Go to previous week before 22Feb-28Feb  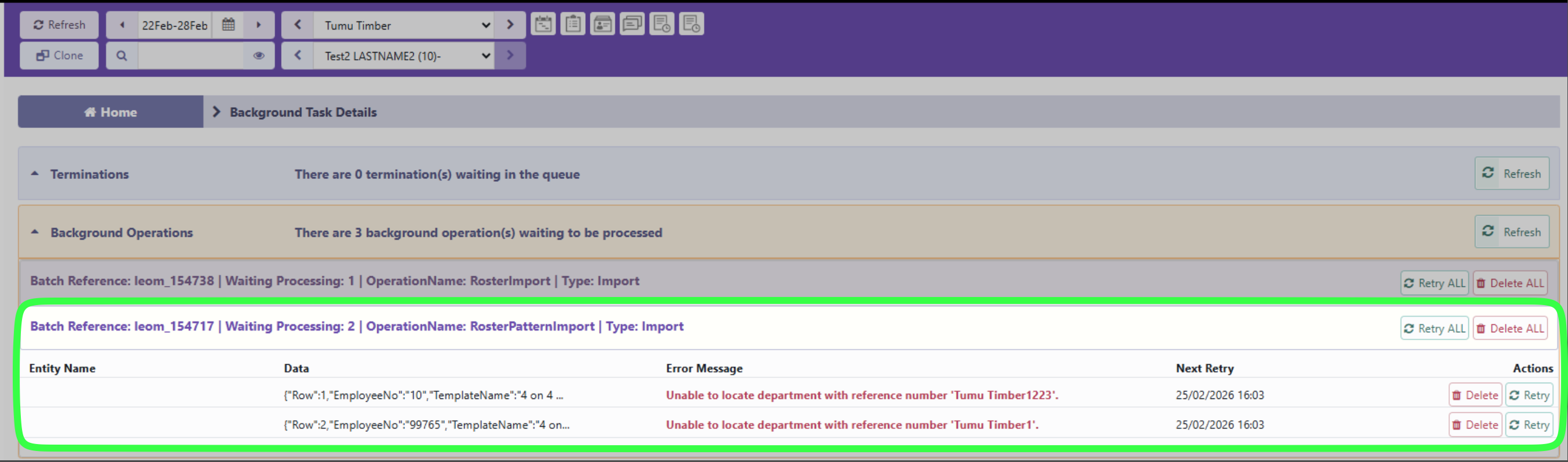[122, 25]
